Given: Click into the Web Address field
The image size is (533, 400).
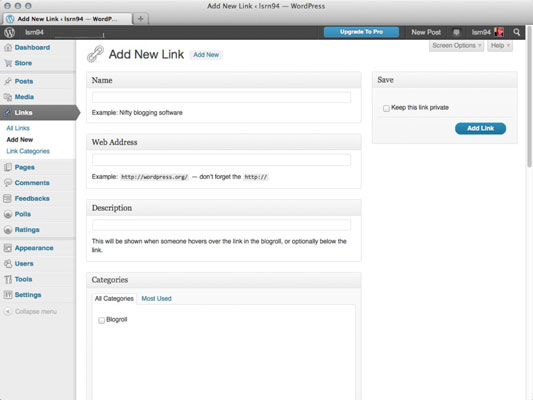Looking at the screenshot, I should click(221, 160).
